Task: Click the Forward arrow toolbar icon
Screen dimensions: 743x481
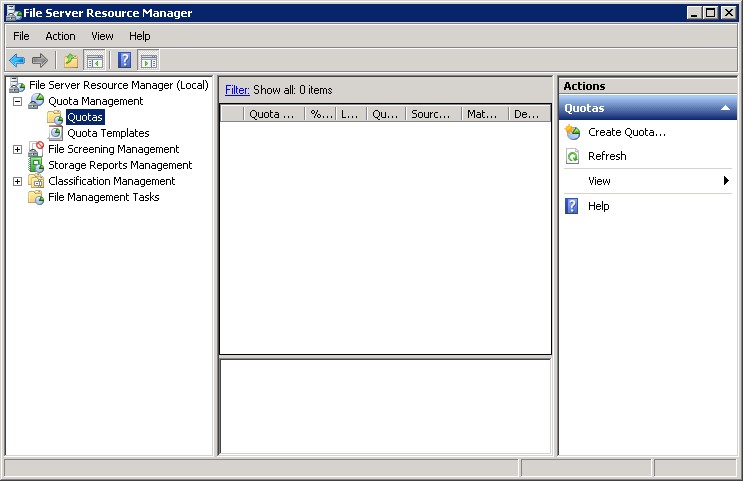Action: click(40, 60)
